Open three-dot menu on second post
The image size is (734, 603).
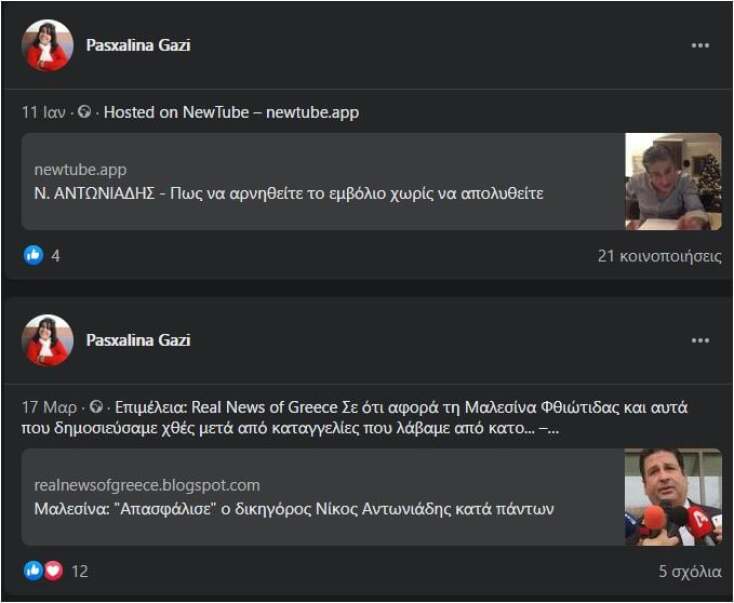(x=700, y=341)
